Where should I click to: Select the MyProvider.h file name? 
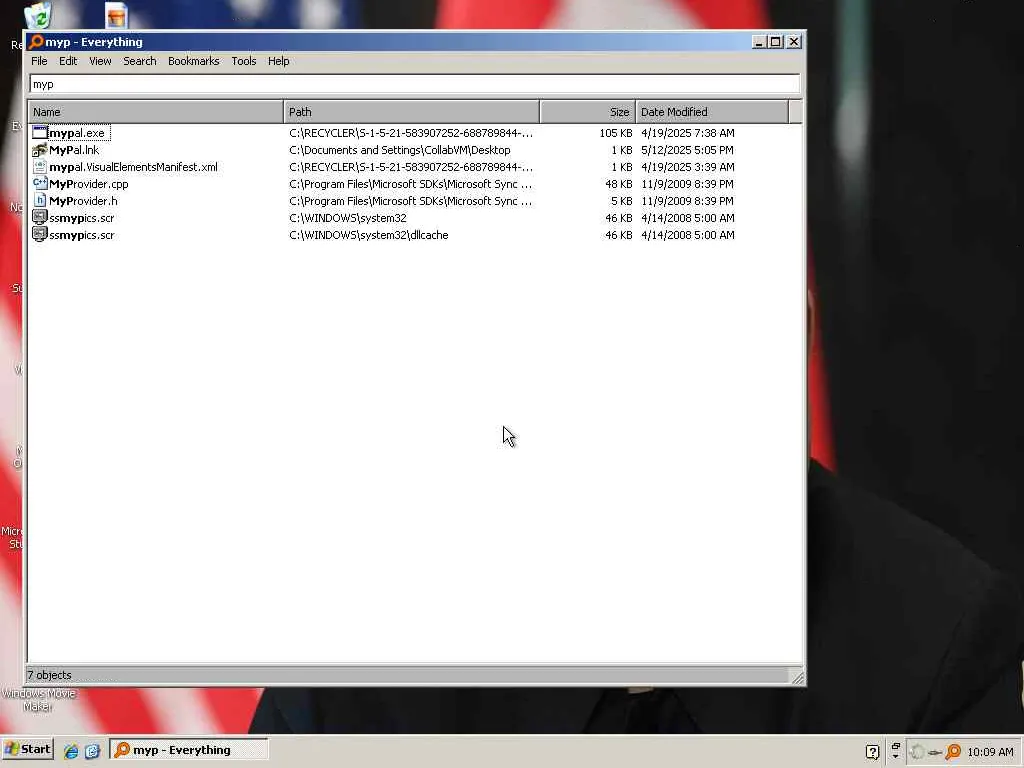[x=83, y=201]
